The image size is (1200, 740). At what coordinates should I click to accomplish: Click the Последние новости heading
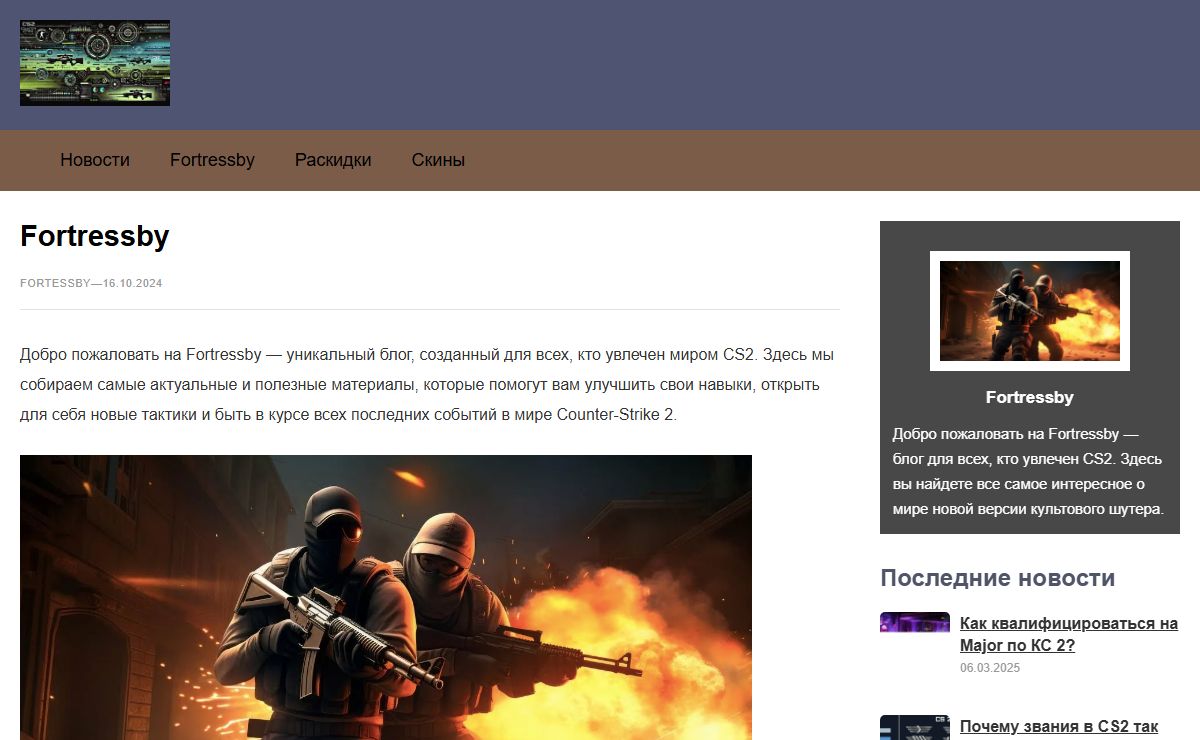tap(997, 578)
